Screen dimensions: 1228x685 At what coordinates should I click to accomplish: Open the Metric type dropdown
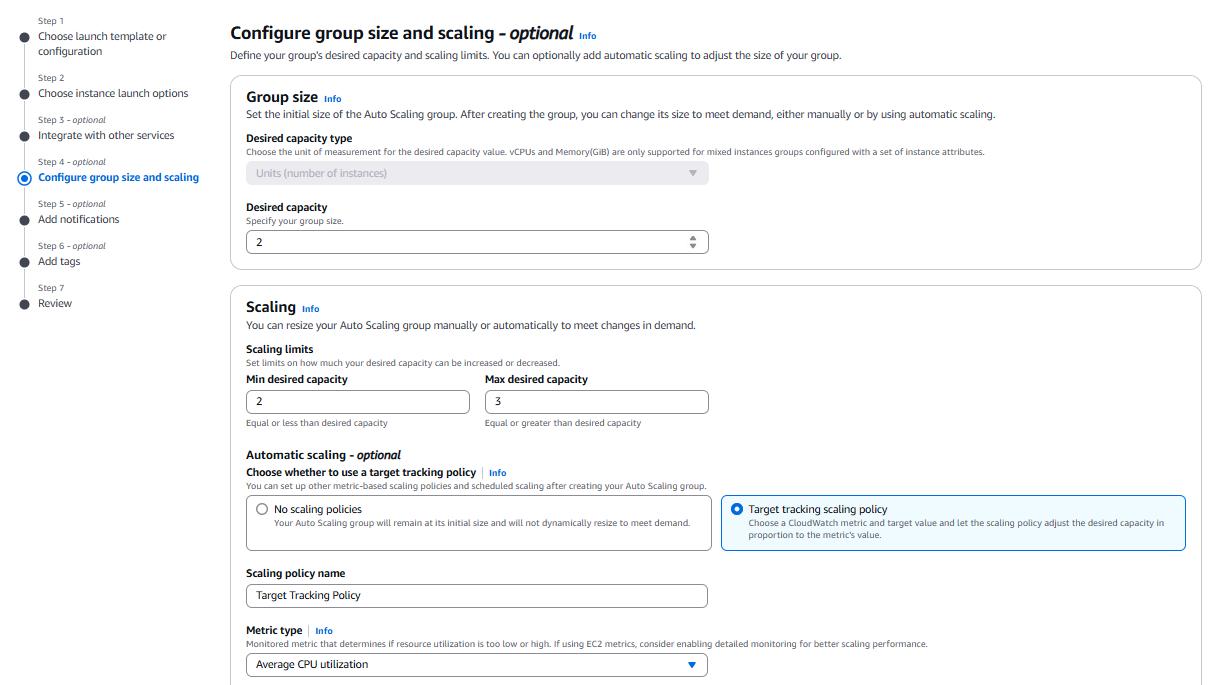point(476,665)
